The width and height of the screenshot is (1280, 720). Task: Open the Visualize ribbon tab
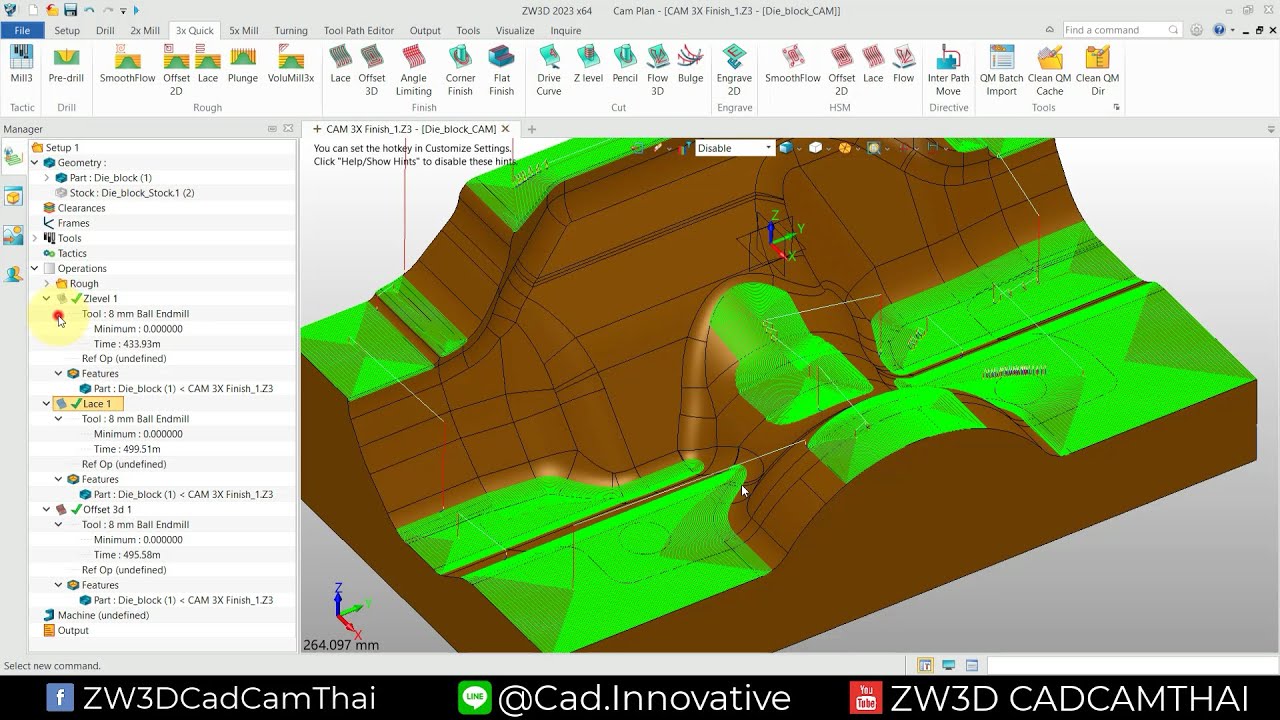(x=515, y=31)
